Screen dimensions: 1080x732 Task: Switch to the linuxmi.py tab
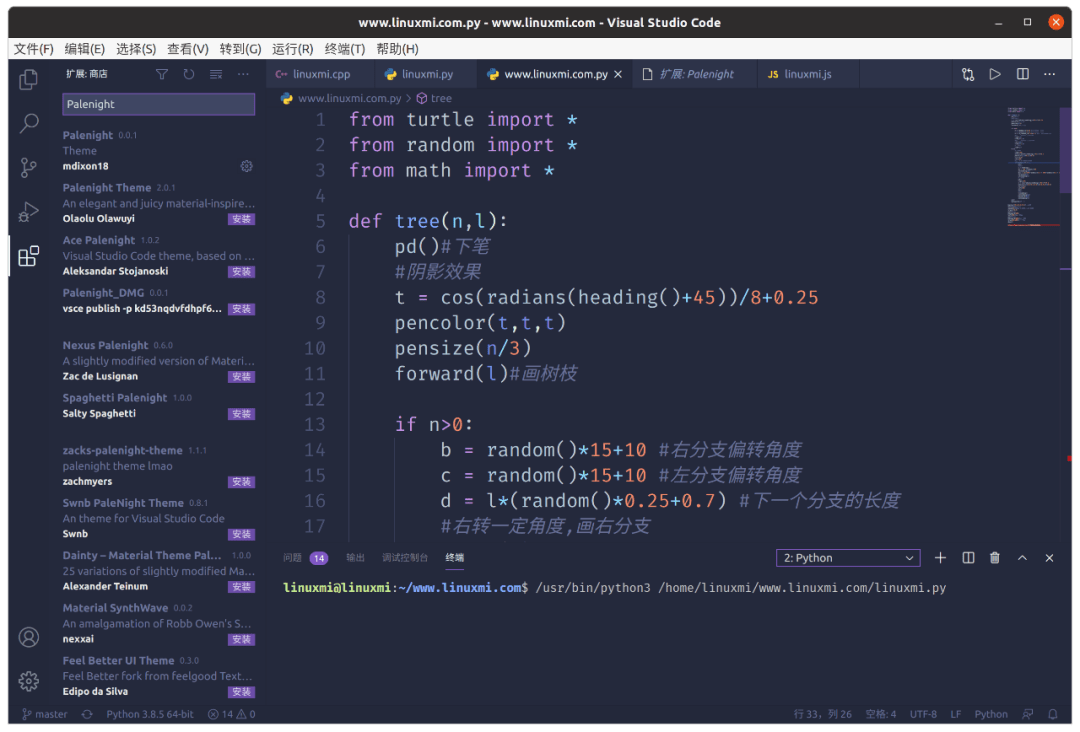[x=427, y=74]
